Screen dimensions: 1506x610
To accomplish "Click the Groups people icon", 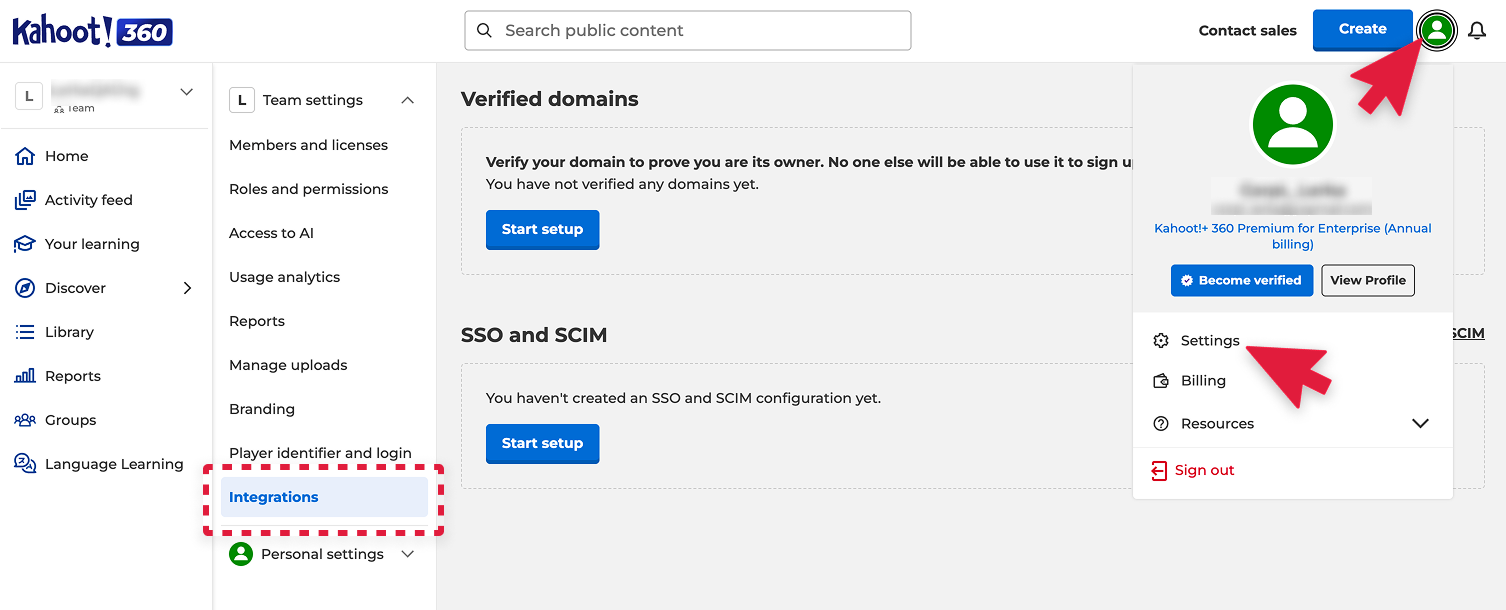I will (x=25, y=420).
